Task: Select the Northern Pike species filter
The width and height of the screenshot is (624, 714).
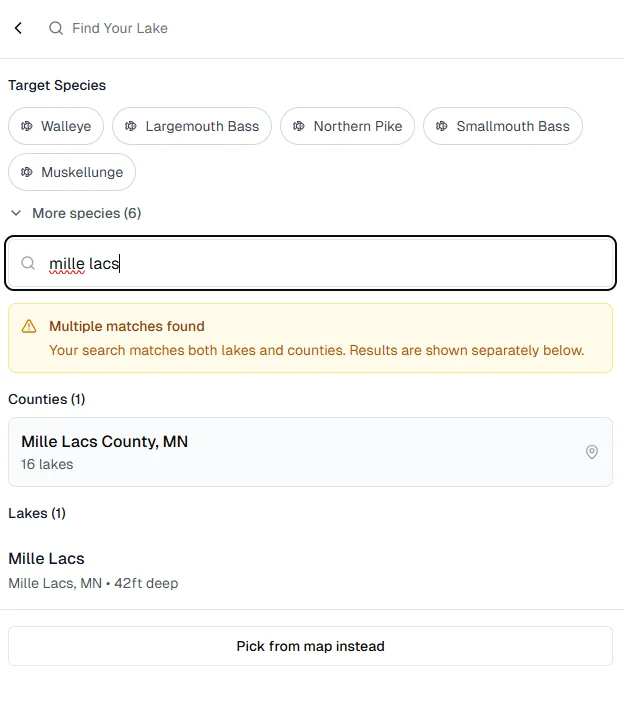Action: pyautogui.click(x=348, y=126)
